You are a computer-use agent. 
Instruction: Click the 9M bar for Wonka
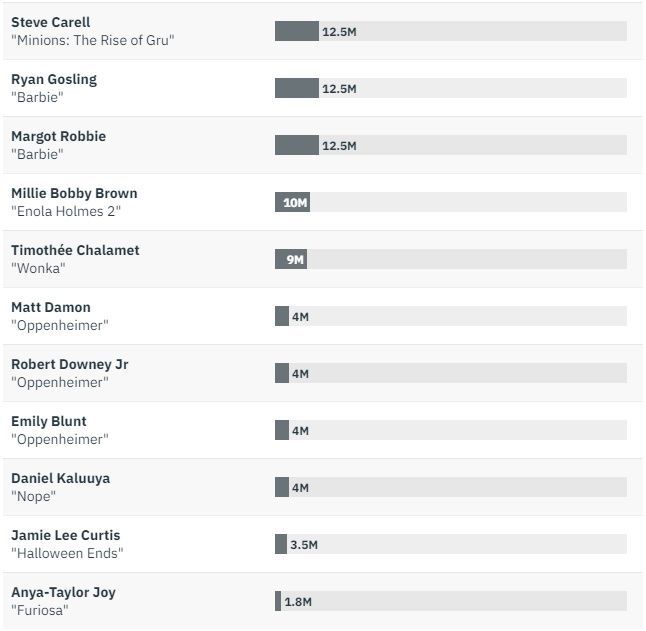click(x=290, y=259)
